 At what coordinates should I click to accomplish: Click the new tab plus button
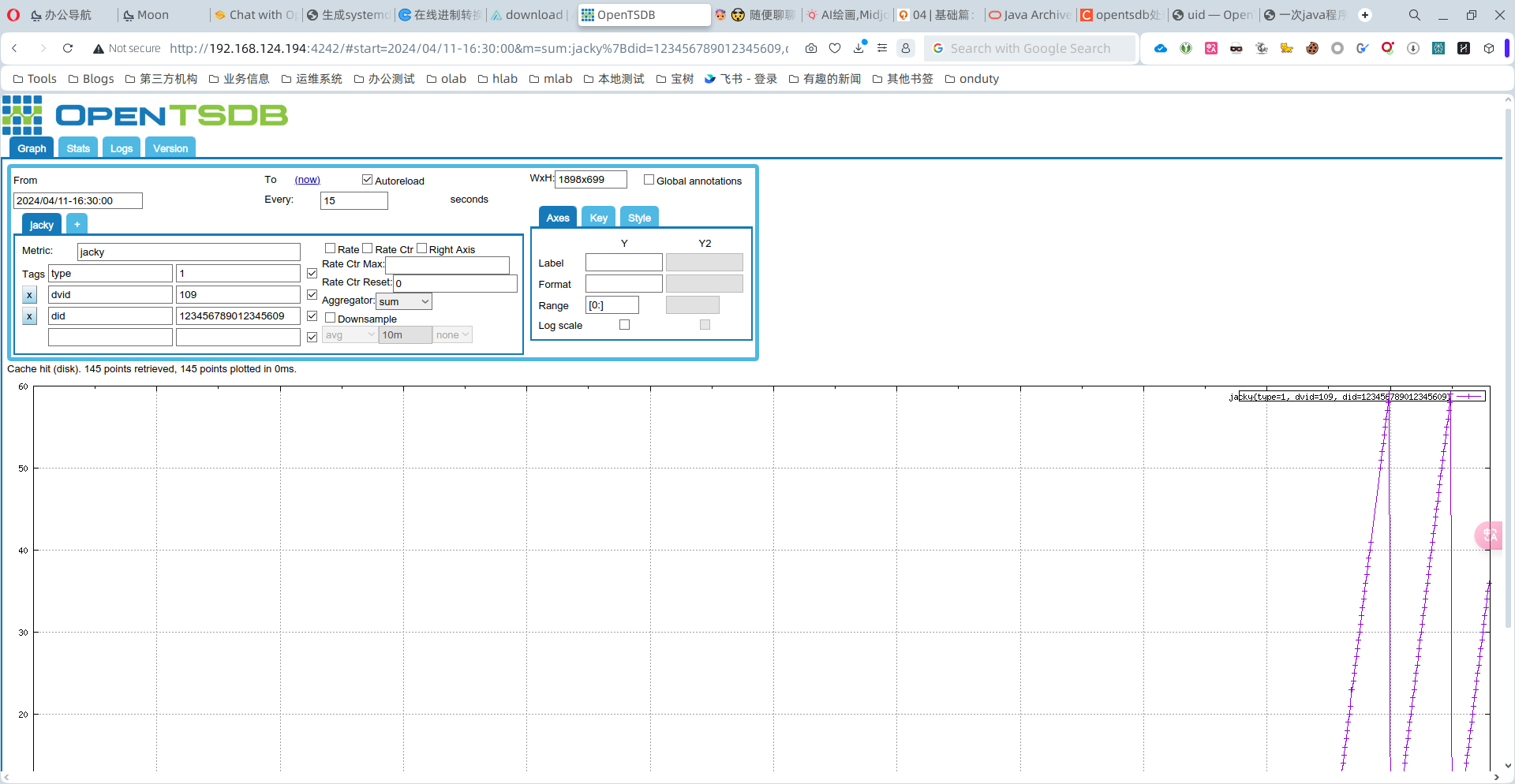coord(1365,15)
